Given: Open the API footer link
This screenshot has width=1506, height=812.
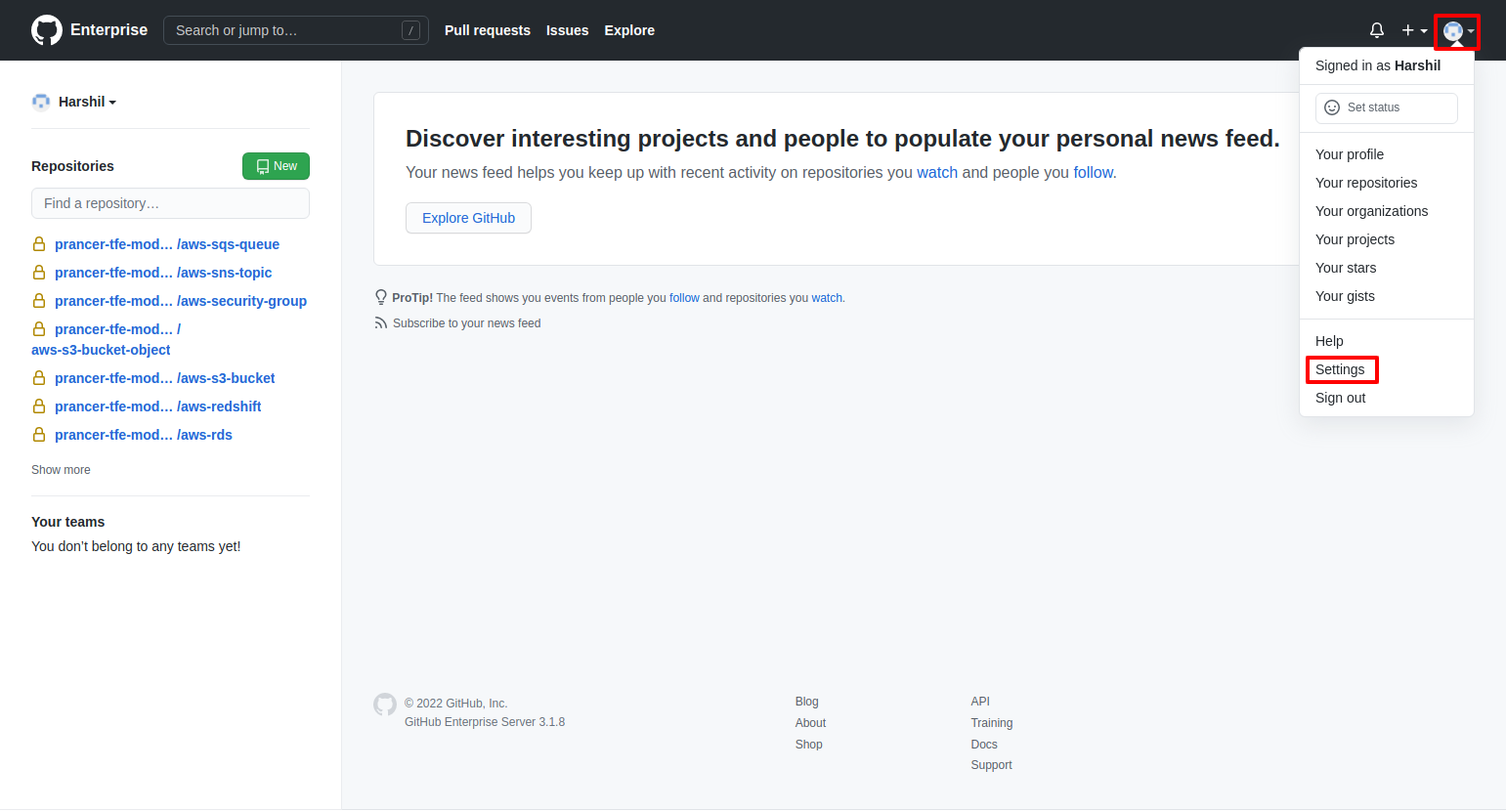Looking at the screenshot, I should click(980, 702).
